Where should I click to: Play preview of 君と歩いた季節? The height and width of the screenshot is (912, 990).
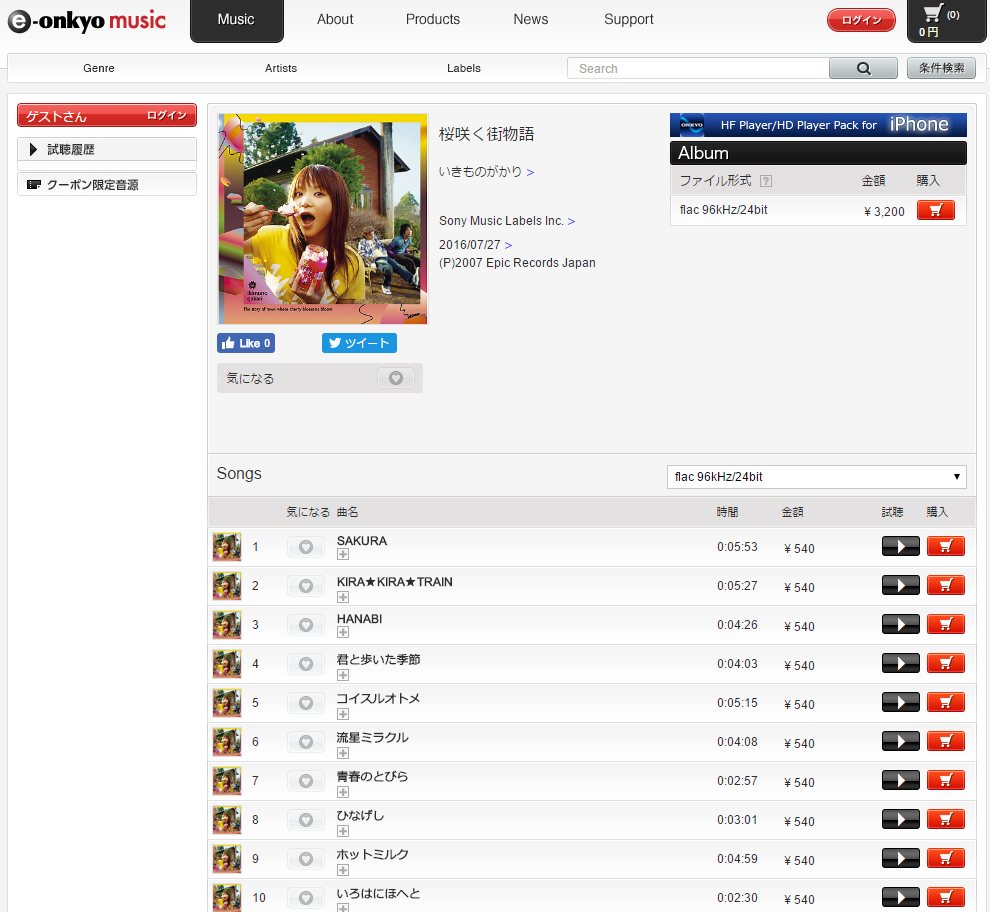pyautogui.click(x=900, y=664)
